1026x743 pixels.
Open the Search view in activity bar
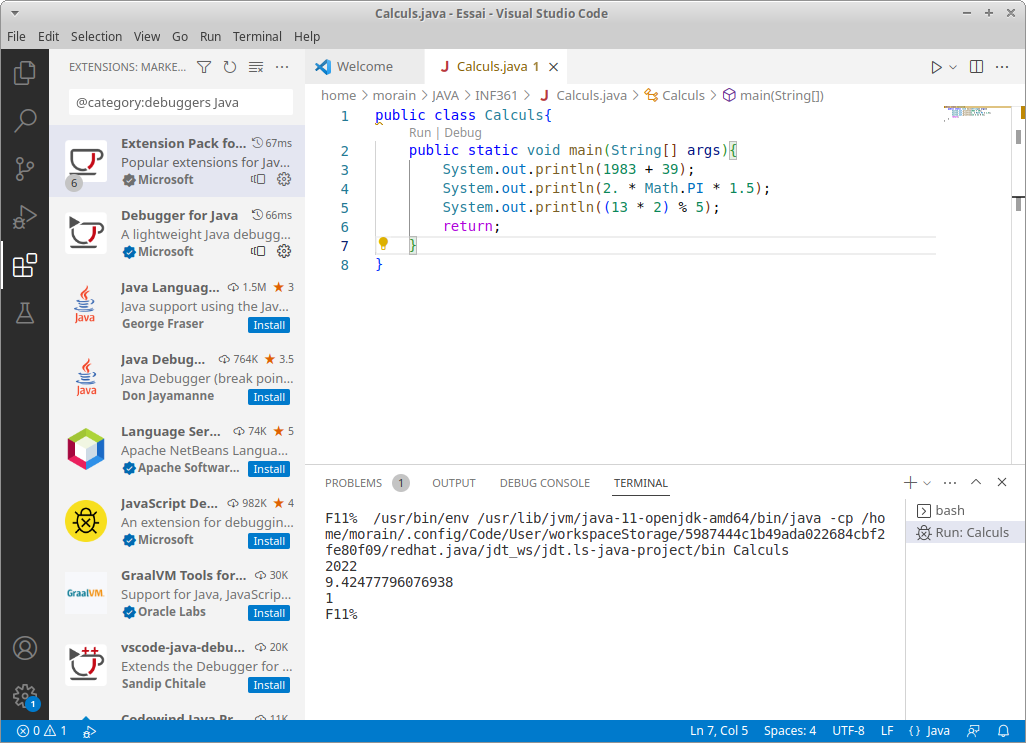(25, 120)
